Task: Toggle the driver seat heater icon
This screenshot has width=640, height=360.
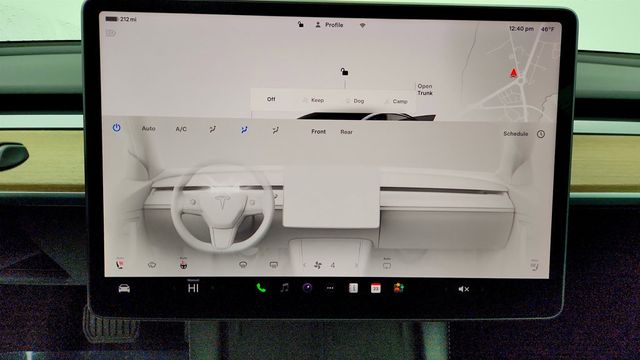Action: click(120, 264)
